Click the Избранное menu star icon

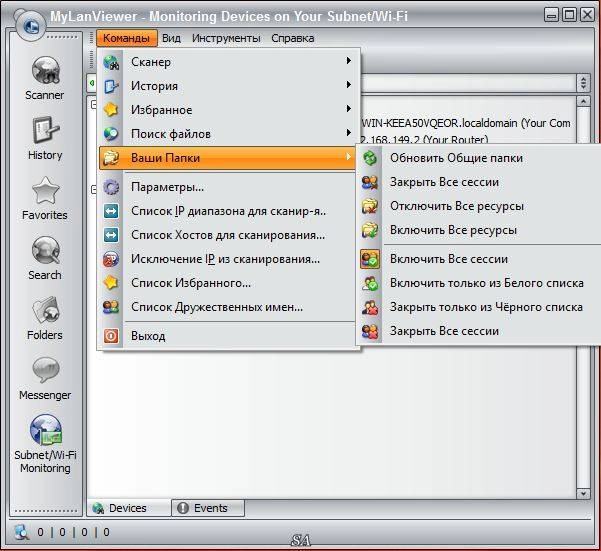(111, 110)
